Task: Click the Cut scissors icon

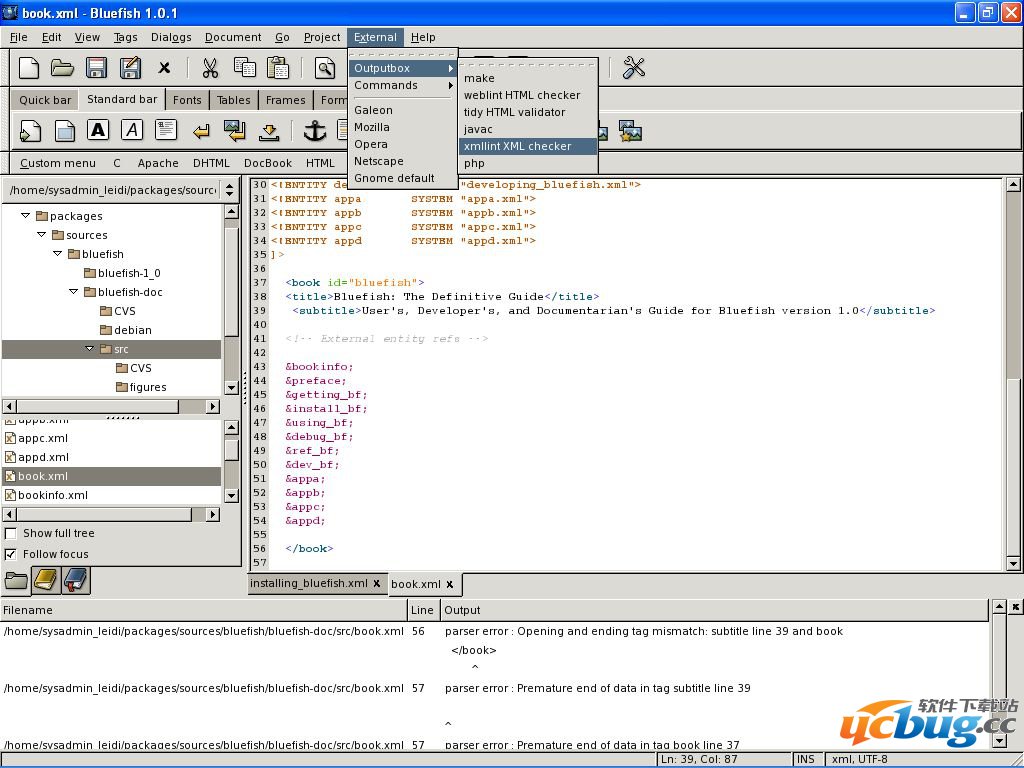Action: [x=210, y=68]
